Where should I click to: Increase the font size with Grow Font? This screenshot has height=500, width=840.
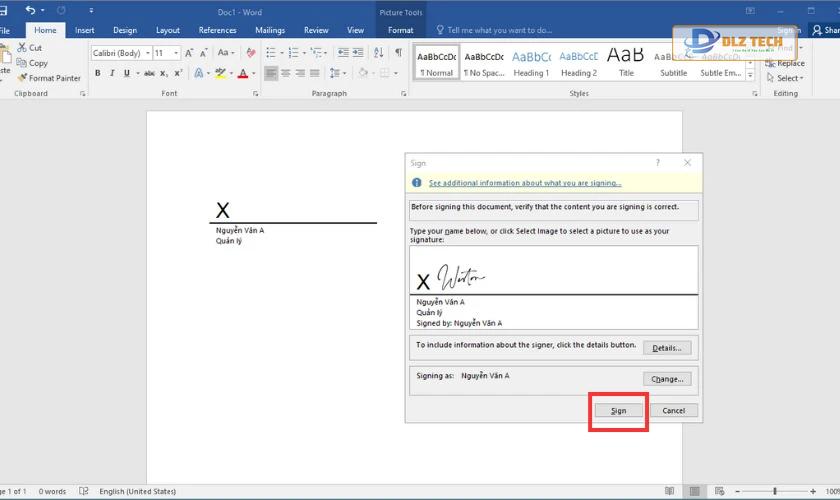(x=189, y=53)
